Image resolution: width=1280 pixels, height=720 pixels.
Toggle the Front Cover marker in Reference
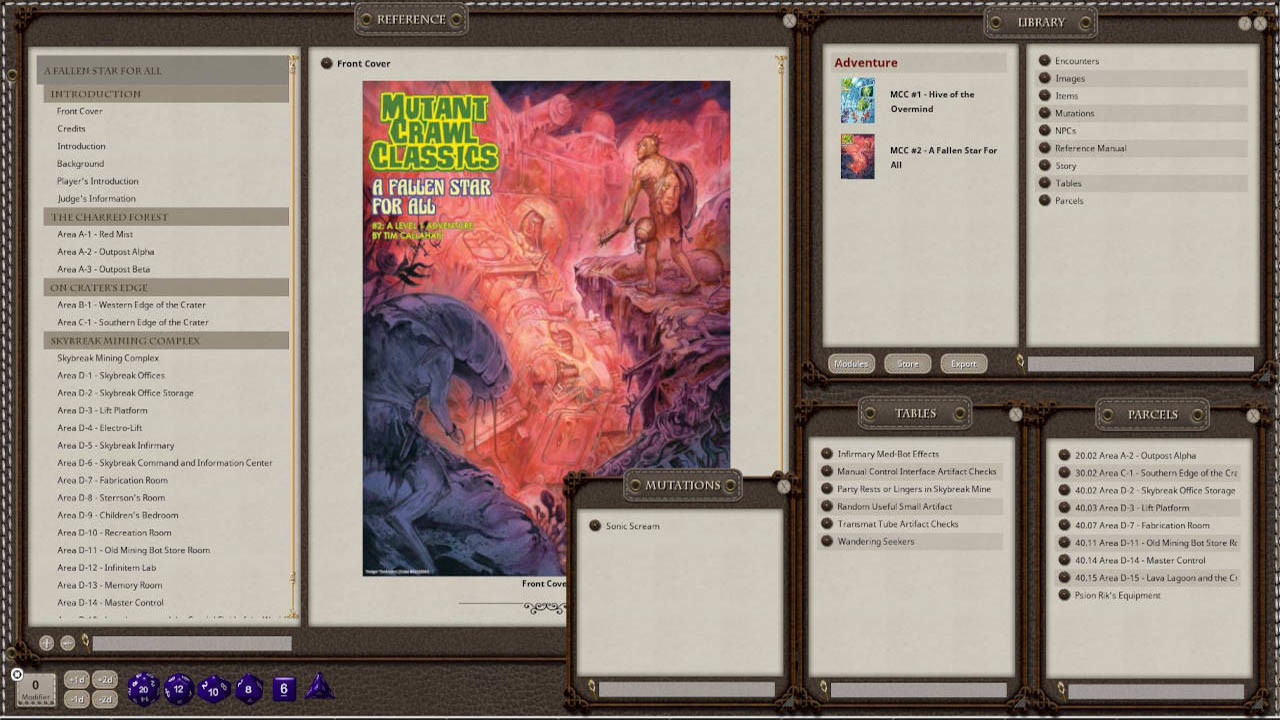point(327,63)
